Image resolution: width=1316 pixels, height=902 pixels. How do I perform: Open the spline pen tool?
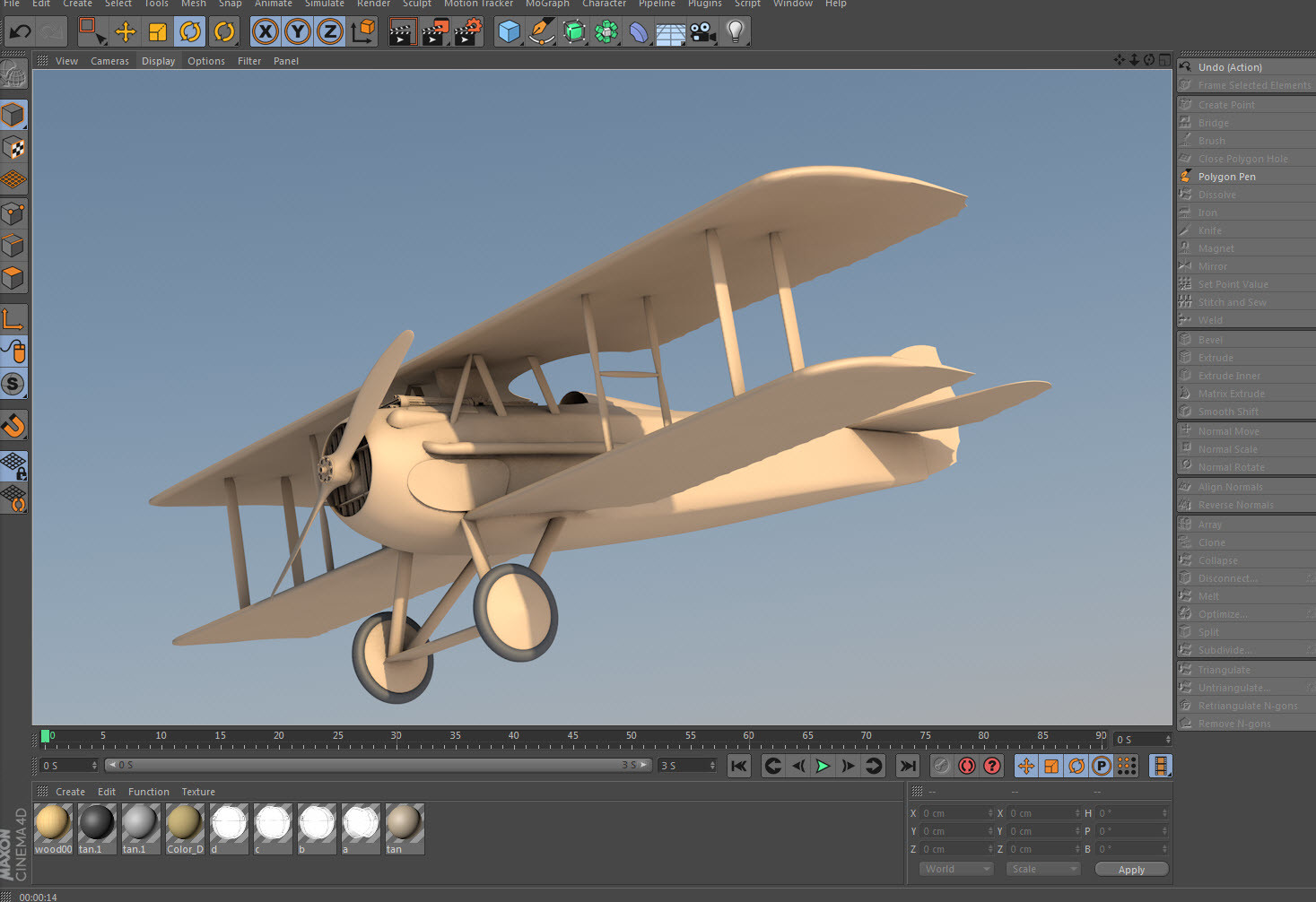[x=541, y=32]
